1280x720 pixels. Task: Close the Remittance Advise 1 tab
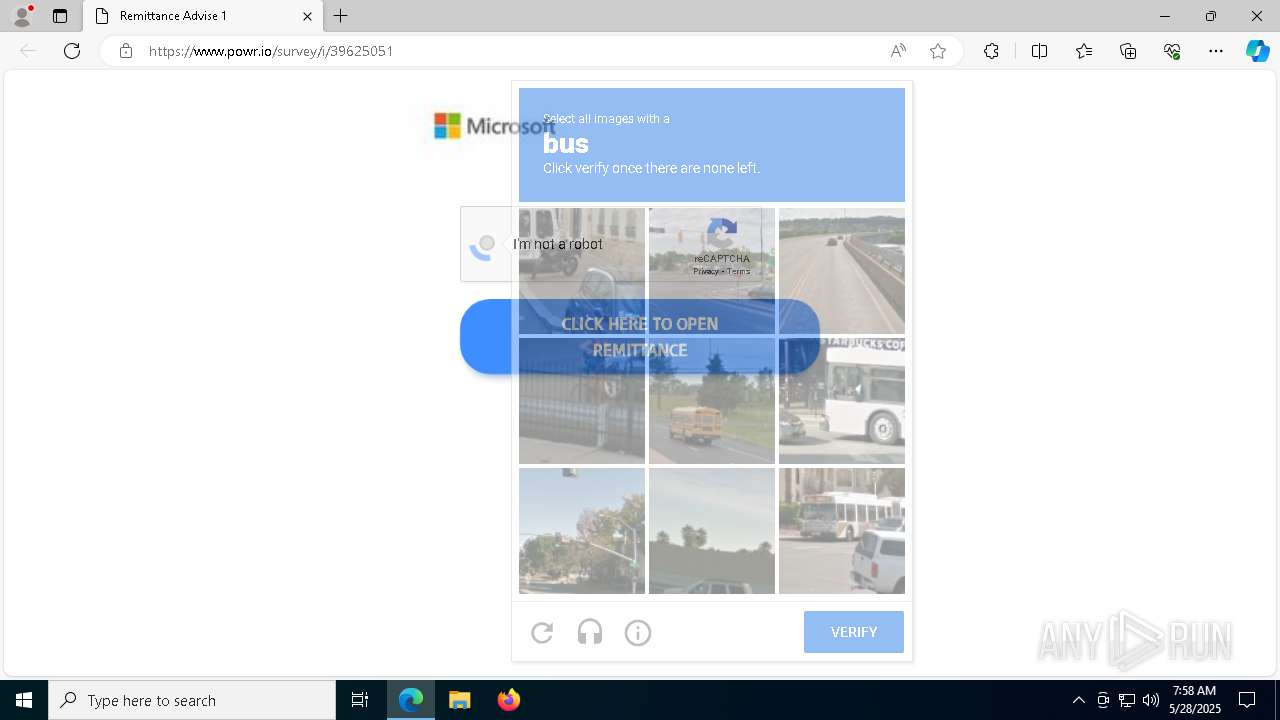[307, 16]
